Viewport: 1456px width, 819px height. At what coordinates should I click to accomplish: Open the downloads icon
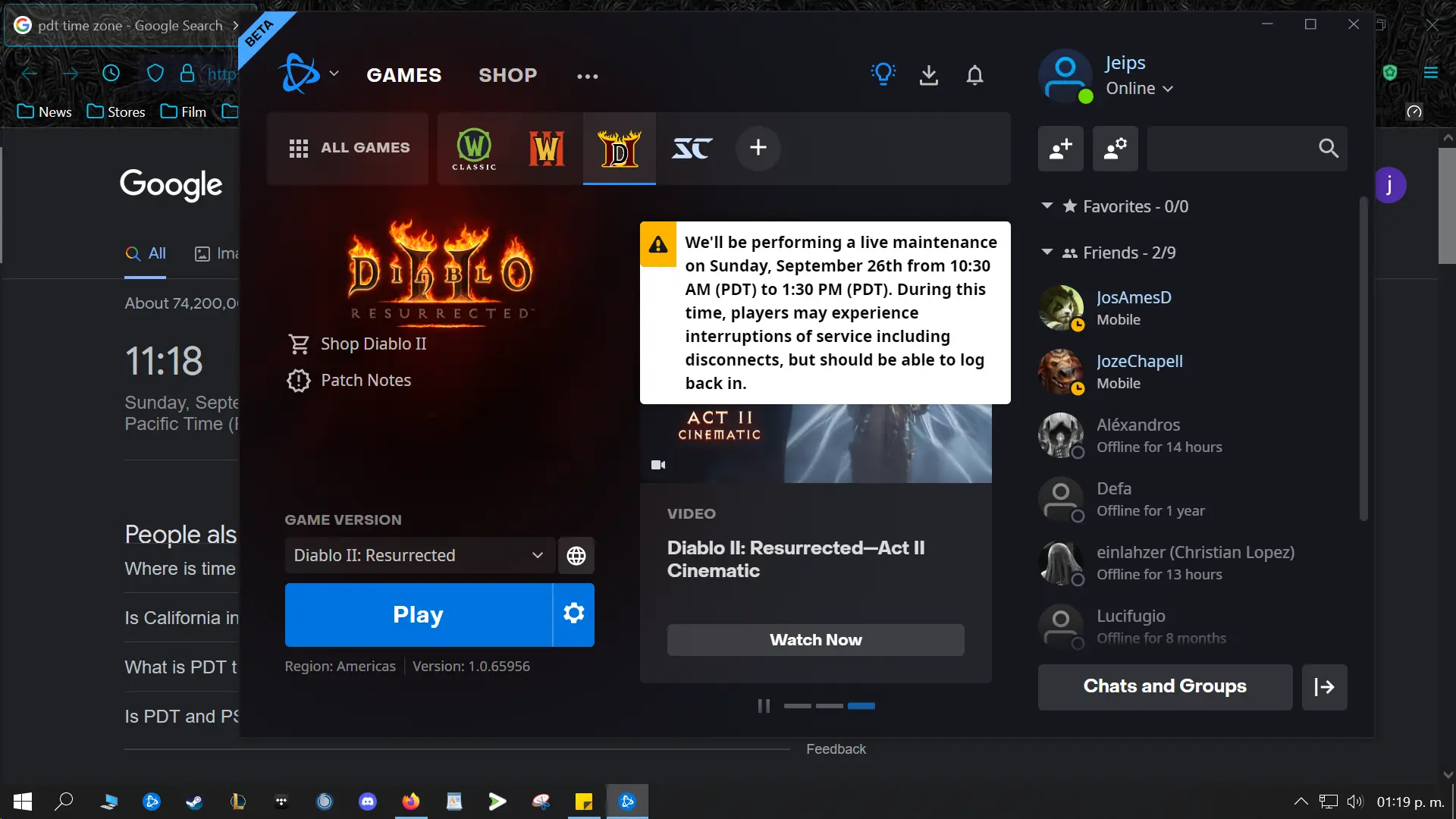coord(929,75)
